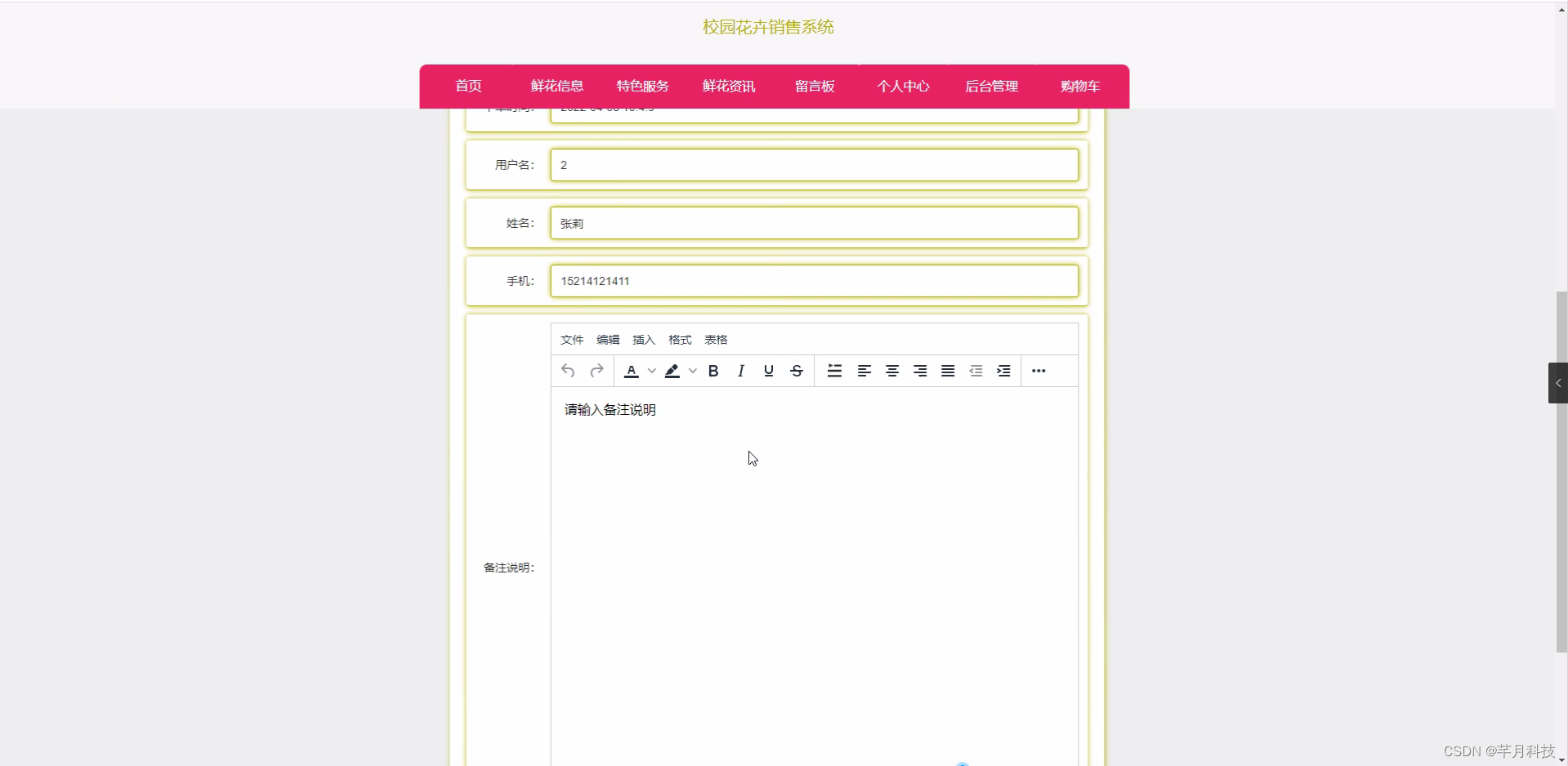Open the highlight color dropdown arrow
The height and width of the screenshot is (766, 1568).
coord(693,371)
